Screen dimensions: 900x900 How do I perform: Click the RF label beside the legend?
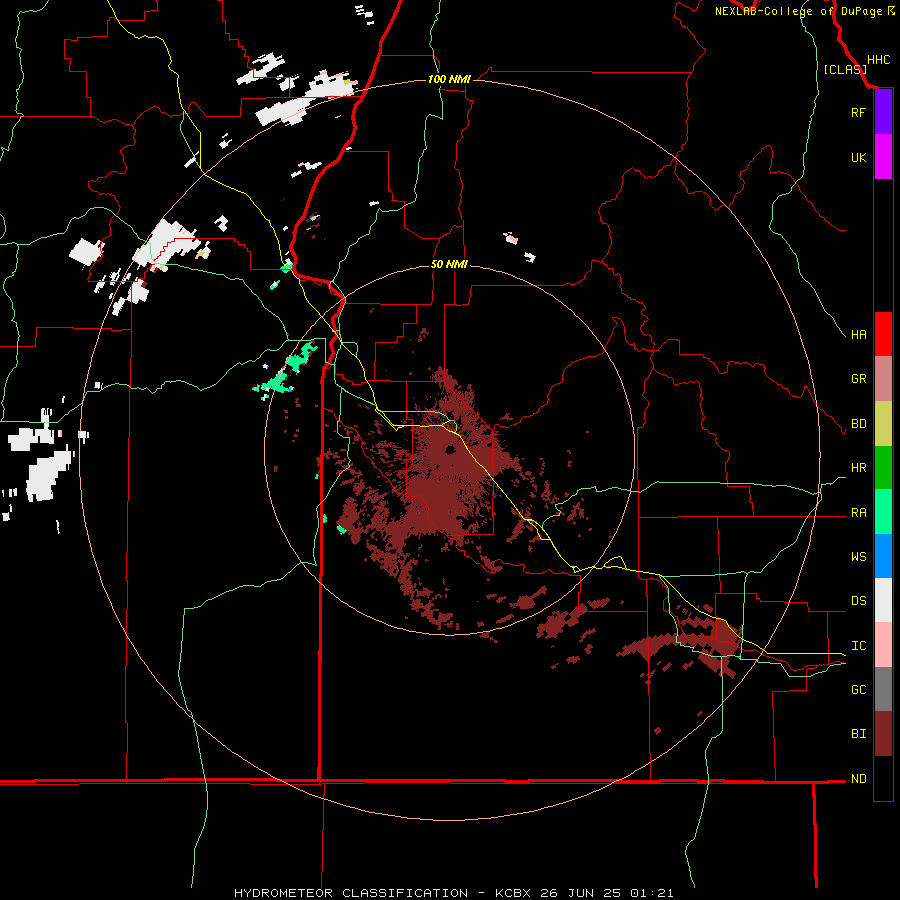point(858,112)
